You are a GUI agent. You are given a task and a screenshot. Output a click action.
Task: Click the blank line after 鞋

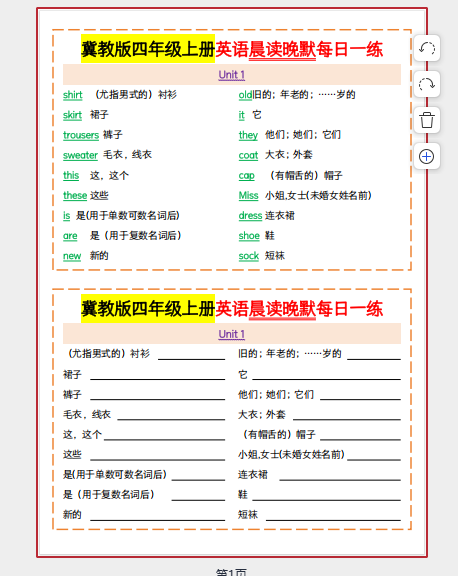327,499
